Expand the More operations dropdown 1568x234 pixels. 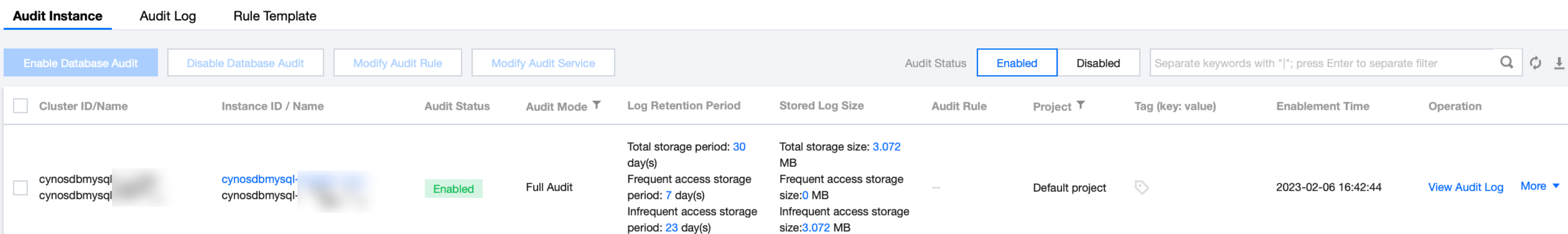(1539, 186)
